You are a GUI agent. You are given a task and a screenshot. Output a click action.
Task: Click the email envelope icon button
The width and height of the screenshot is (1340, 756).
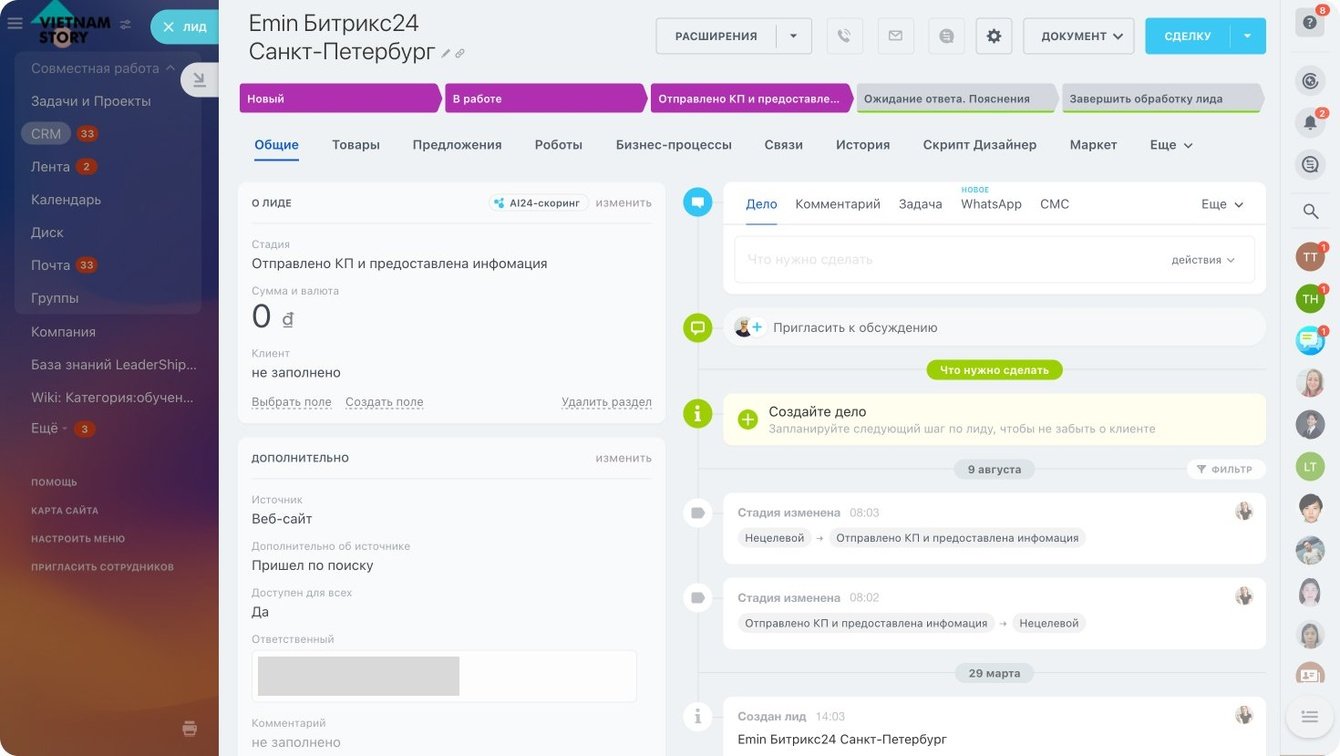895,36
